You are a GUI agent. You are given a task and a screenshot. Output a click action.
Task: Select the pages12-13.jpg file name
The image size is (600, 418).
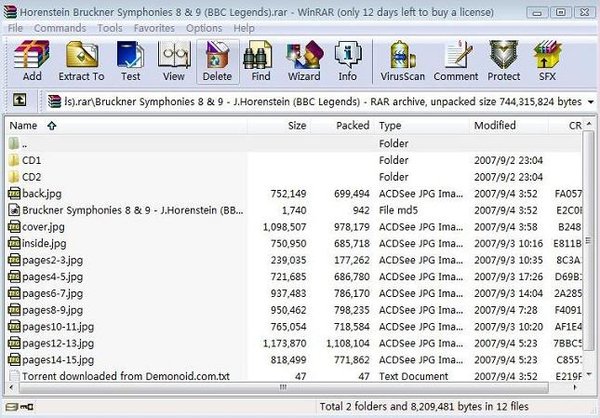[x=58, y=343]
